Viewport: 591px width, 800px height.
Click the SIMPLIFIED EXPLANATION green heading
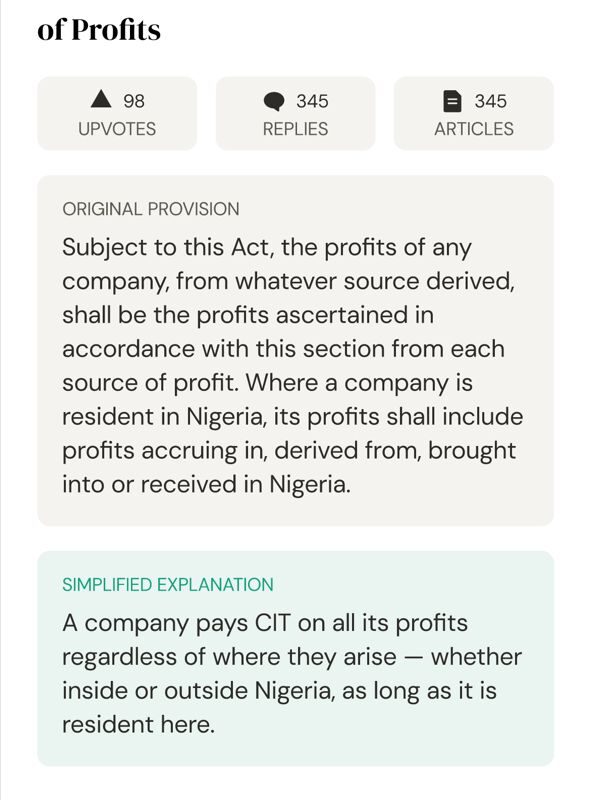[168, 585]
